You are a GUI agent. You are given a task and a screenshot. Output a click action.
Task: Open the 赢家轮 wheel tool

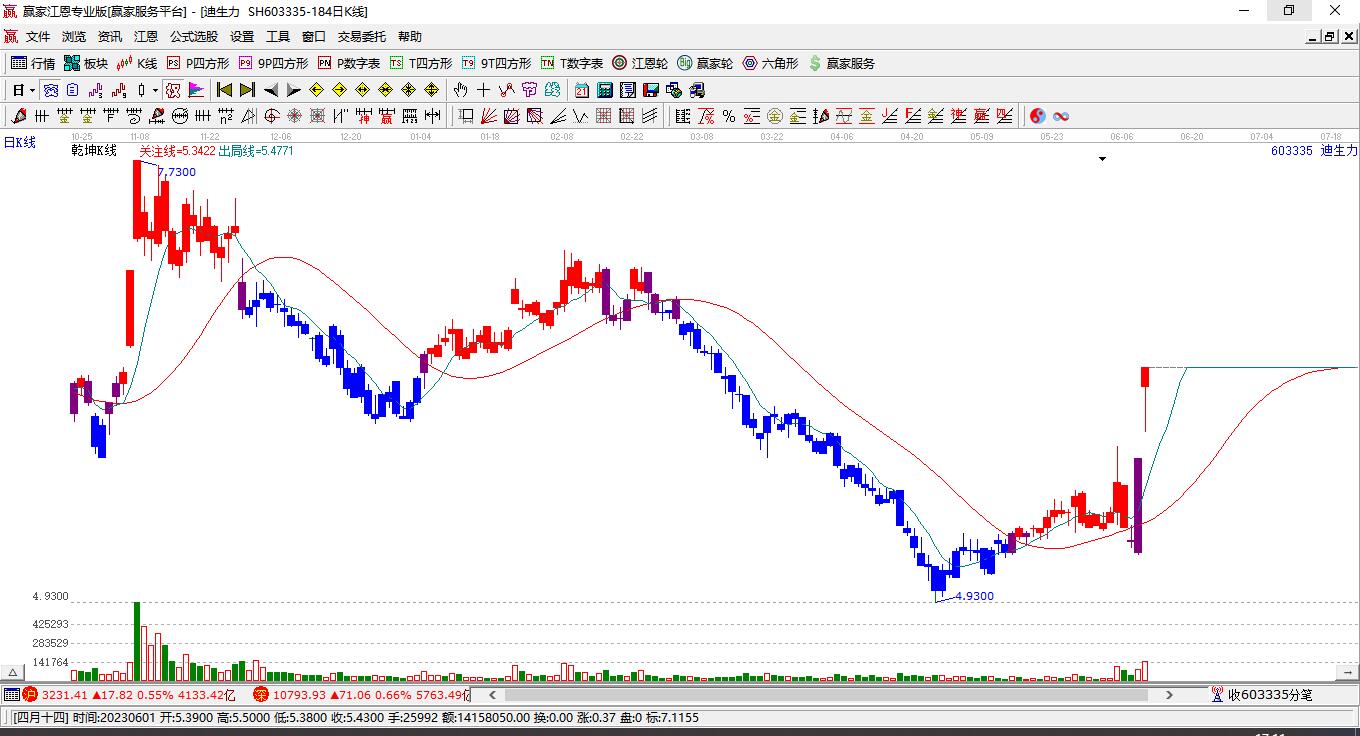(x=705, y=63)
